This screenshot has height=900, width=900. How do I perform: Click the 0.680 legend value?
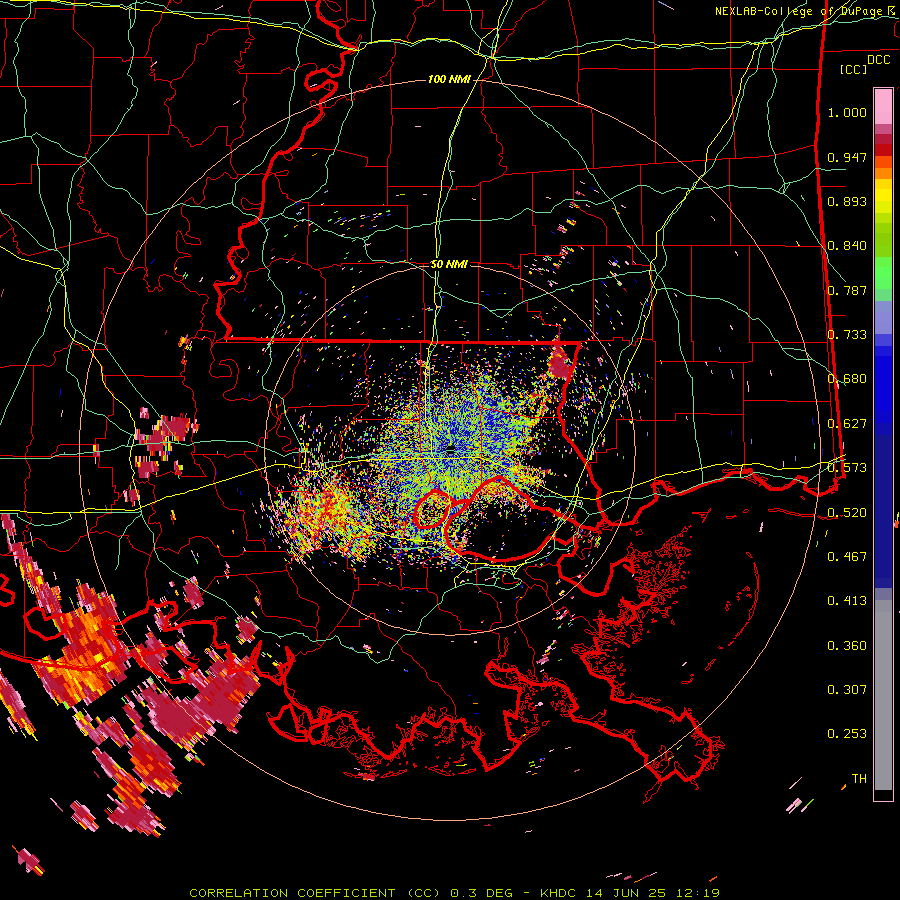coord(847,379)
